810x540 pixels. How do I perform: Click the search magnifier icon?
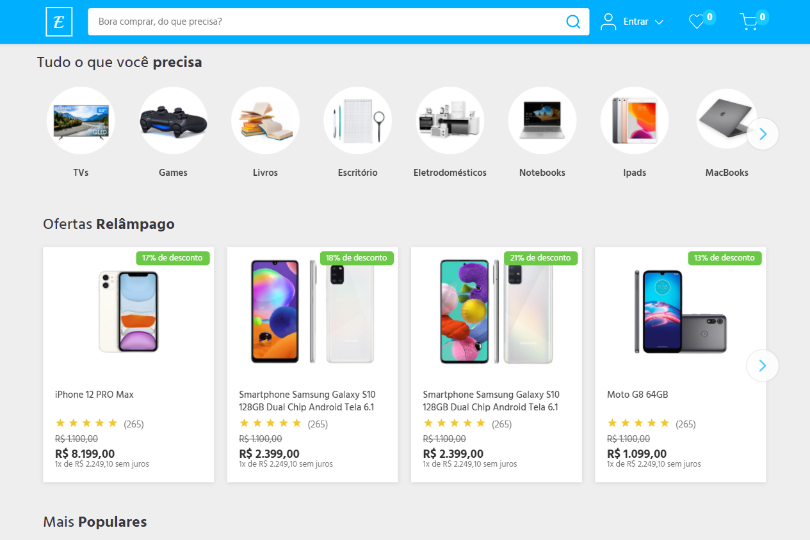[573, 21]
